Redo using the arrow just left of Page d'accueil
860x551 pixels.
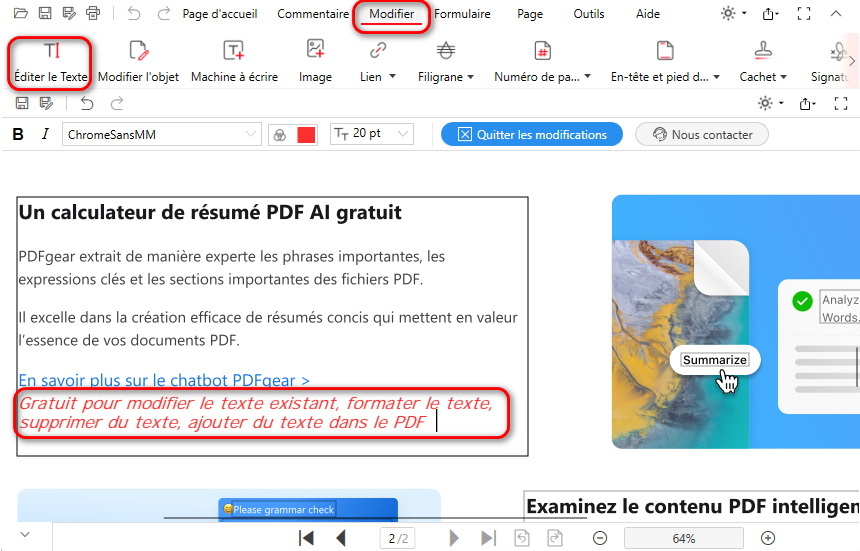(x=163, y=13)
